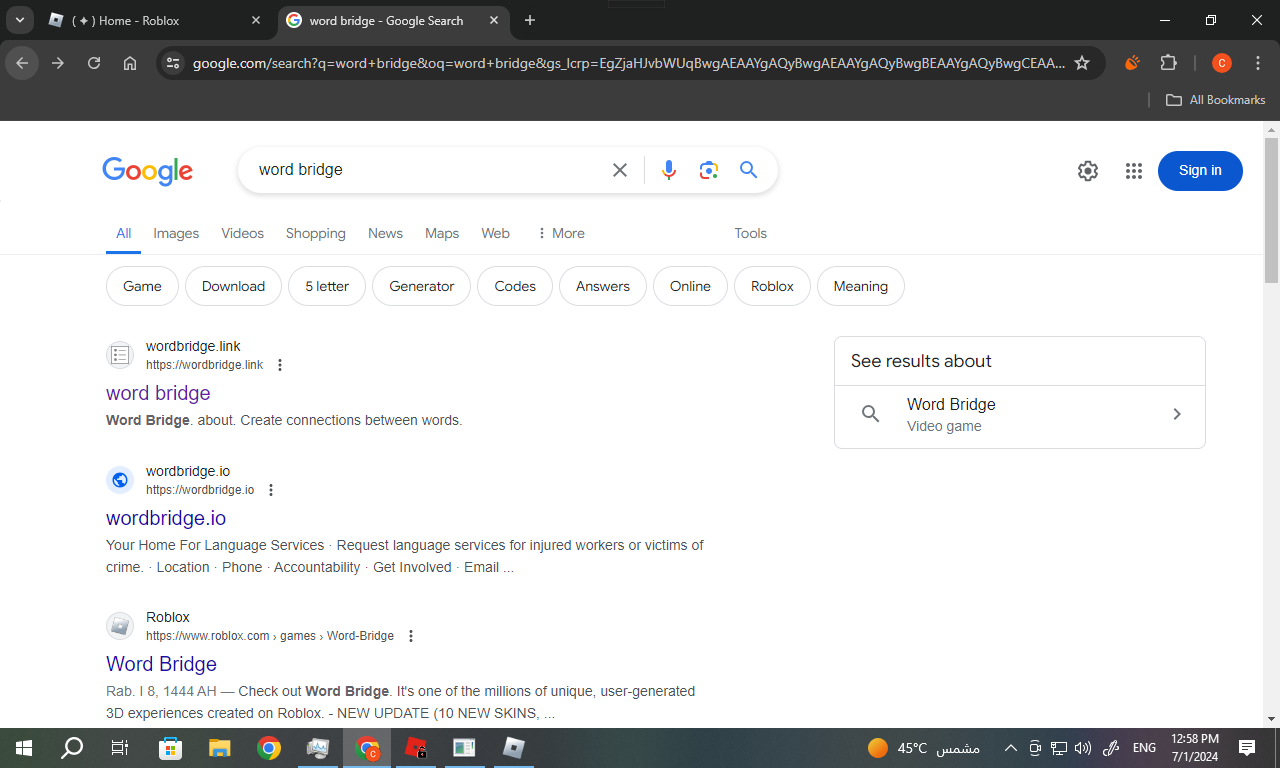This screenshot has height=768, width=1280.
Task: Open the Chrome profile avatar
Action: 1221,63
